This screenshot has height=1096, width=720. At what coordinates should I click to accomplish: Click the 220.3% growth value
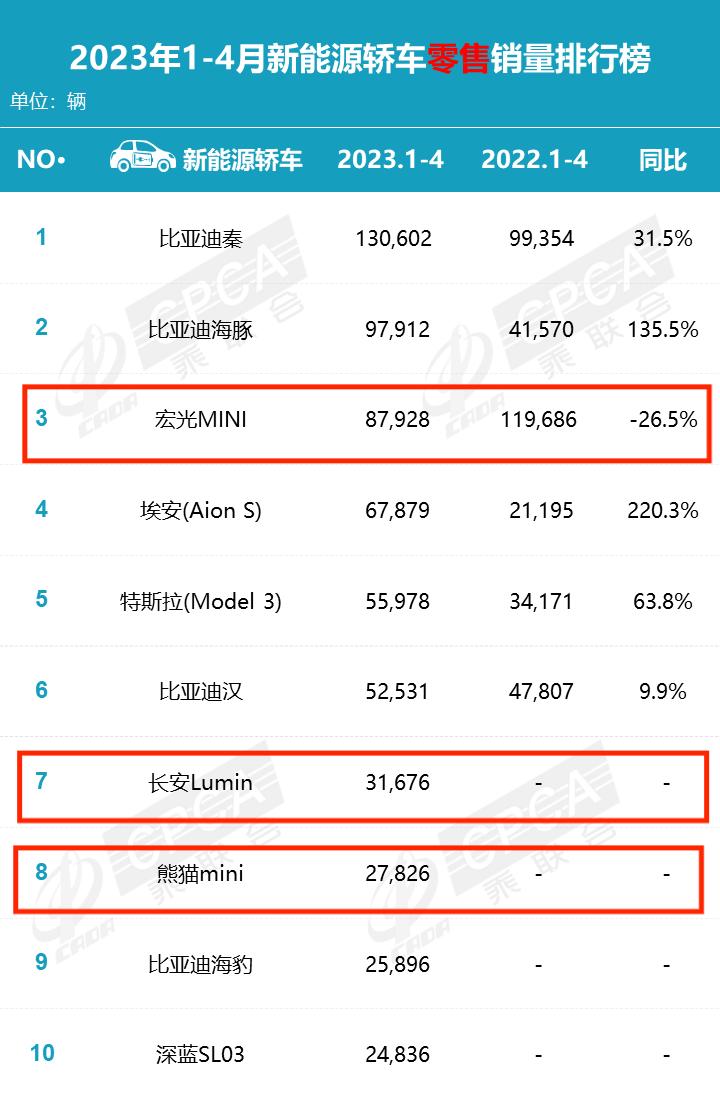[x=663, y=510]
